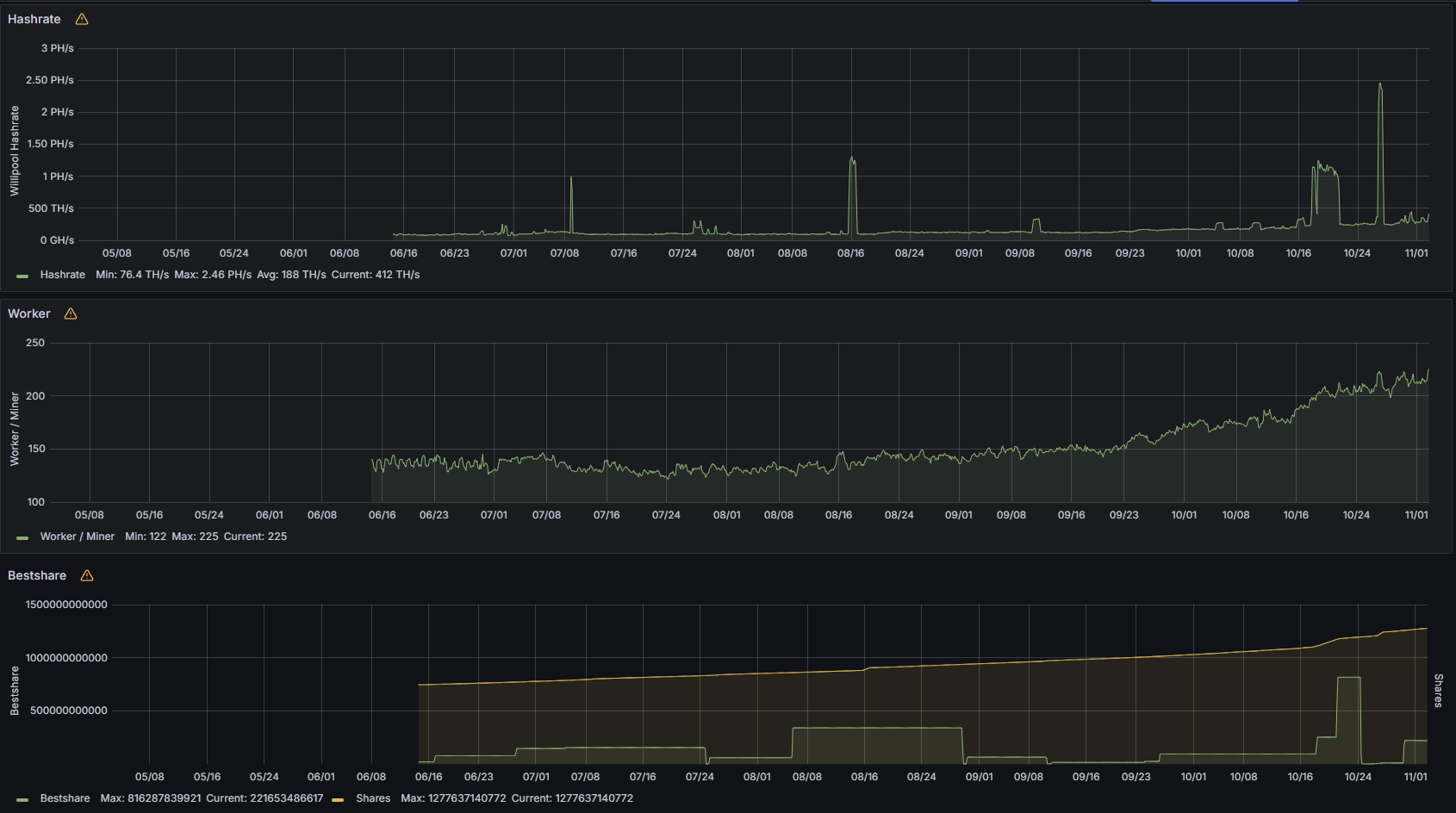Click the green Bestshare legend color swatch
The height and width of the screenshot is (813, 1456).
pos(22,799)
